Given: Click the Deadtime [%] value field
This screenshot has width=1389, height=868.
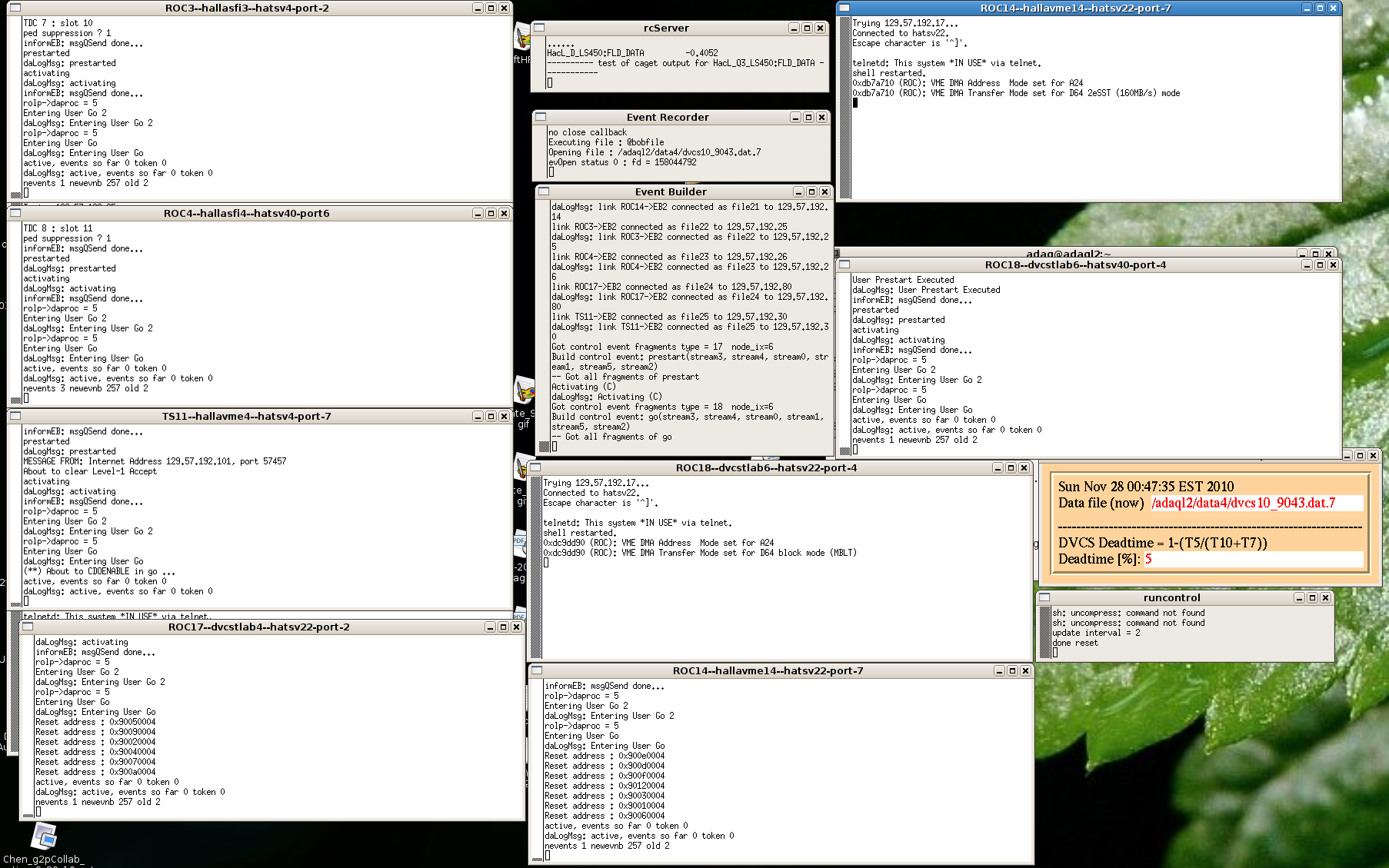Looking at the screenshot, I should tap(1253, 559).
